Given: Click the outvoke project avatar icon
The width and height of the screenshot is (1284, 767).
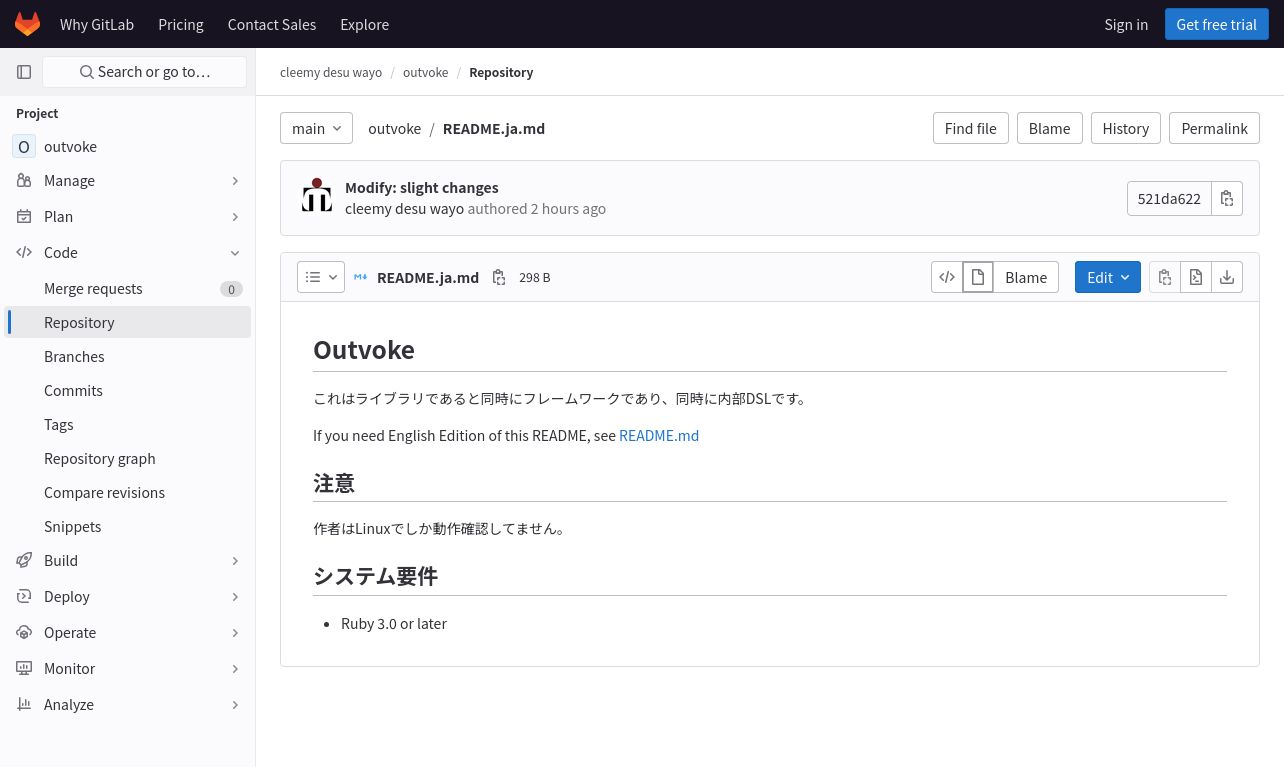Looking at the screenshot, I should tap(24, 146).
